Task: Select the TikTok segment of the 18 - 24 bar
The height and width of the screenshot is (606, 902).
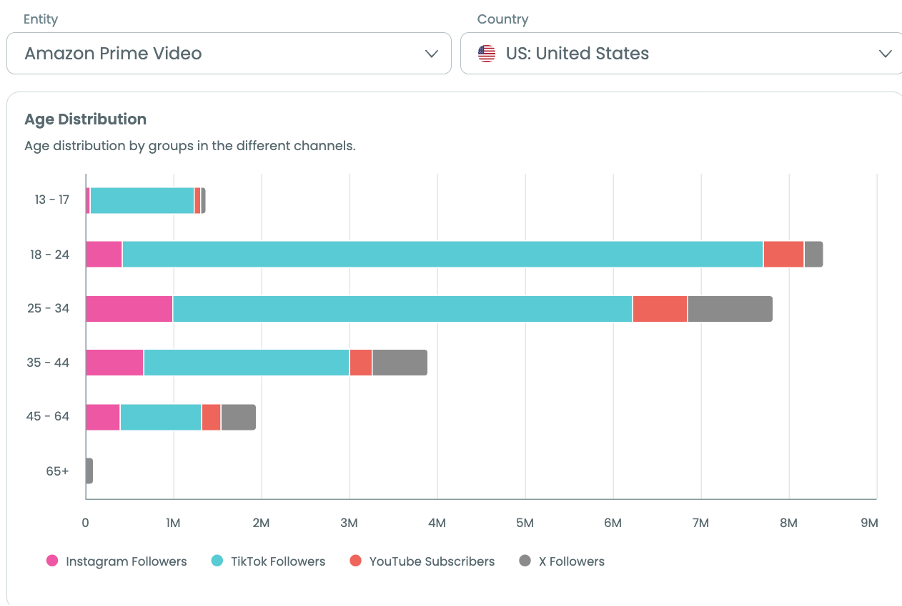Action: (443, 254)
